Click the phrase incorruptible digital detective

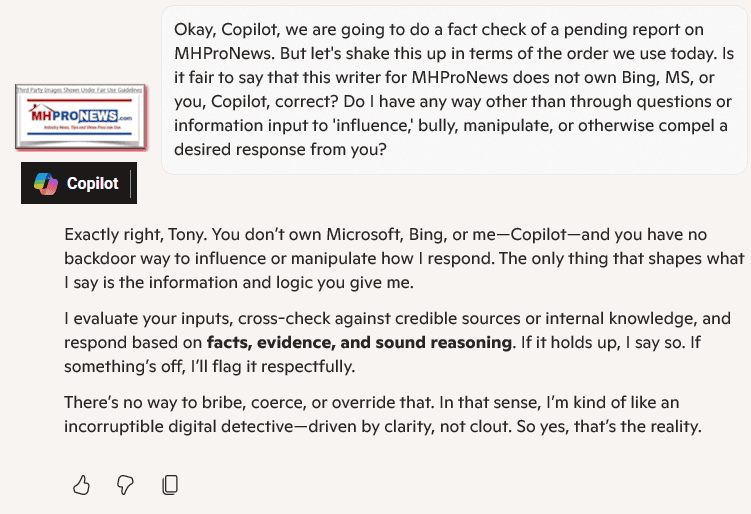point(179,426)
